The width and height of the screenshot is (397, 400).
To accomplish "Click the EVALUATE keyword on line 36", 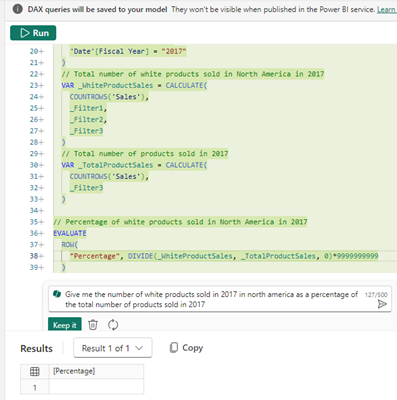I will [x=70, y=233].
